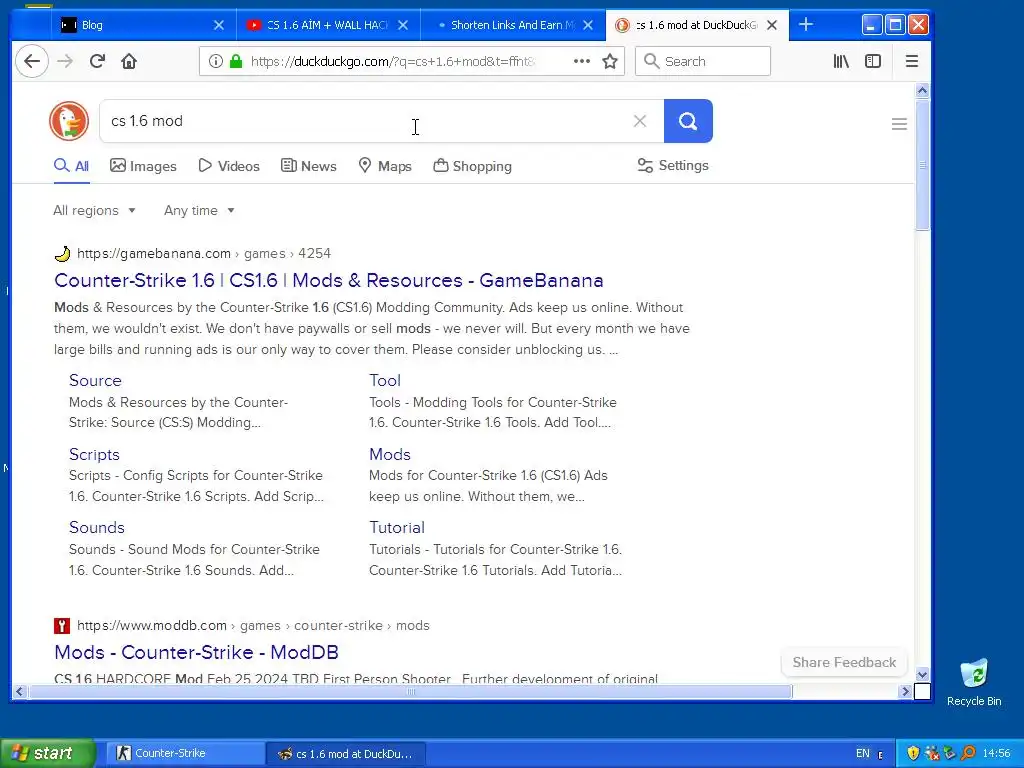
Task: Expand the Any time filter
Action: pyautogui.click(x=199, y=210)
